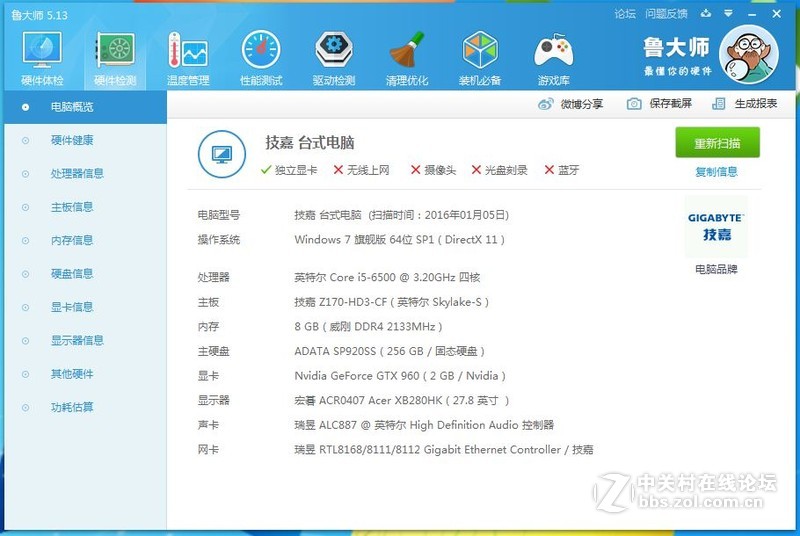
Task: Click the GIGABYTE brand logo thumbnail
Action: (x=716, y=227)
